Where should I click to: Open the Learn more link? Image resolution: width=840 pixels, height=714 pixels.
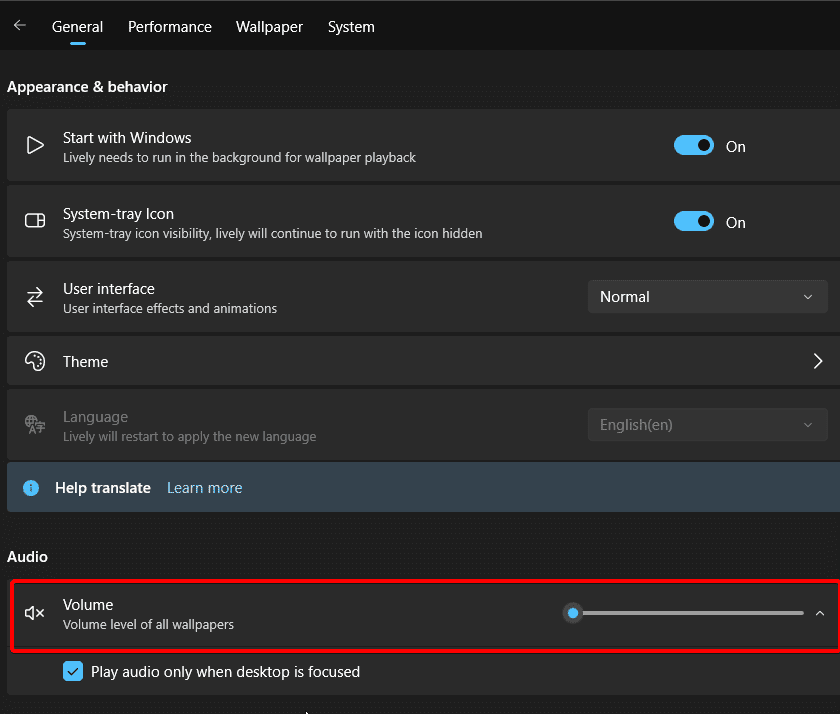(205, 488)
